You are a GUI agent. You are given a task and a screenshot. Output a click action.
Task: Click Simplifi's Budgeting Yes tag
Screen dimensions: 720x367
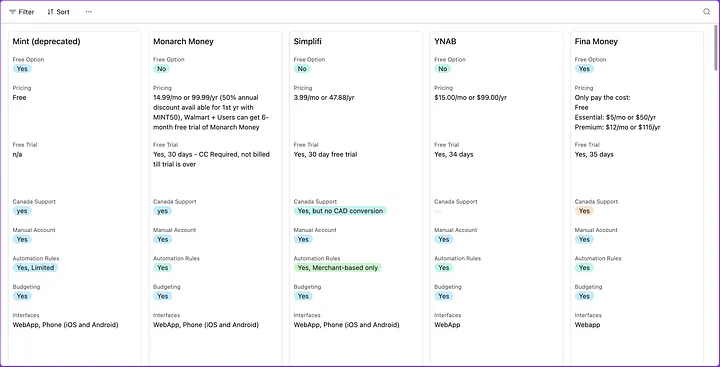point(303,296)
